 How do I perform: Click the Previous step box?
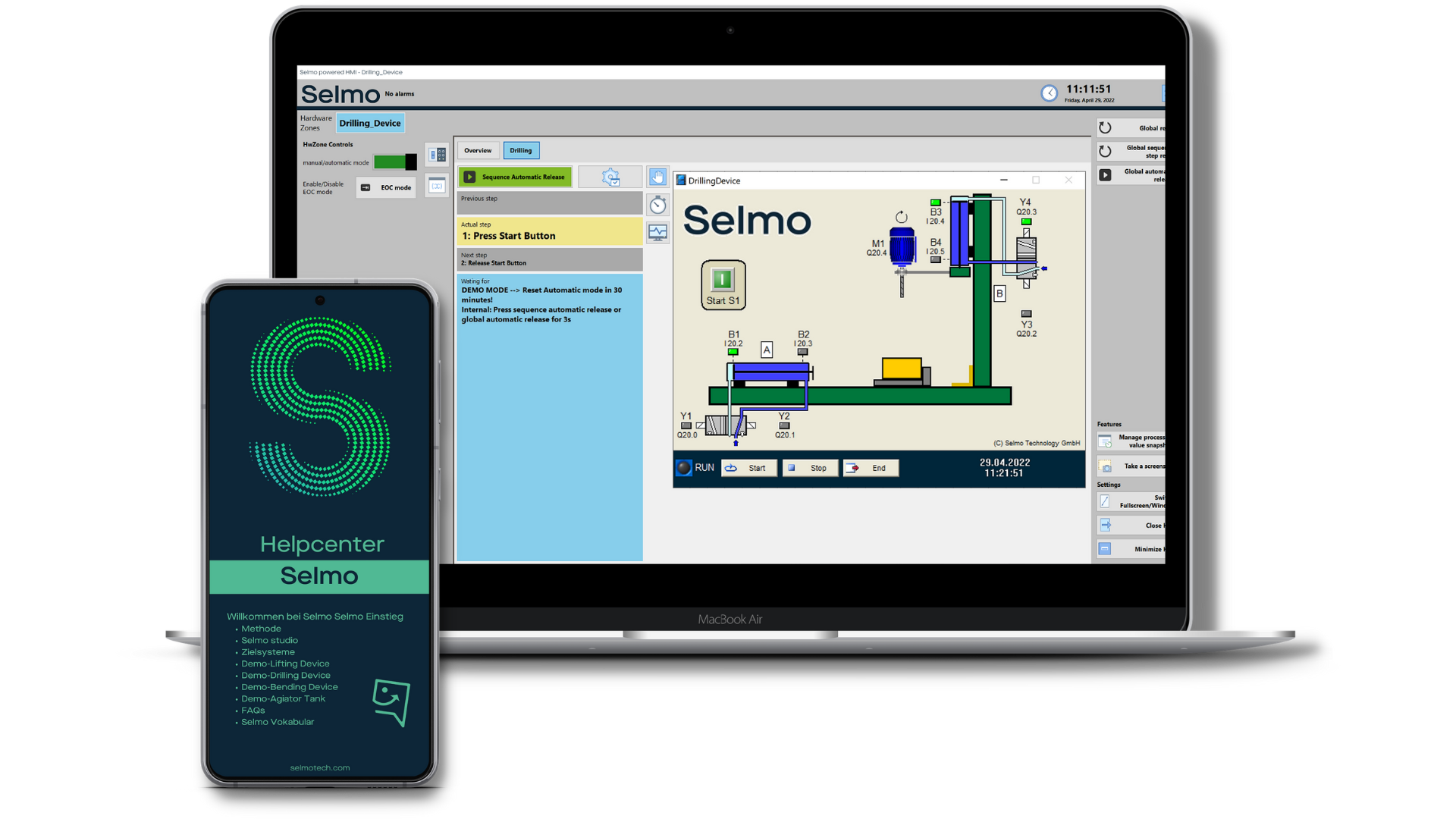[550, 202]
